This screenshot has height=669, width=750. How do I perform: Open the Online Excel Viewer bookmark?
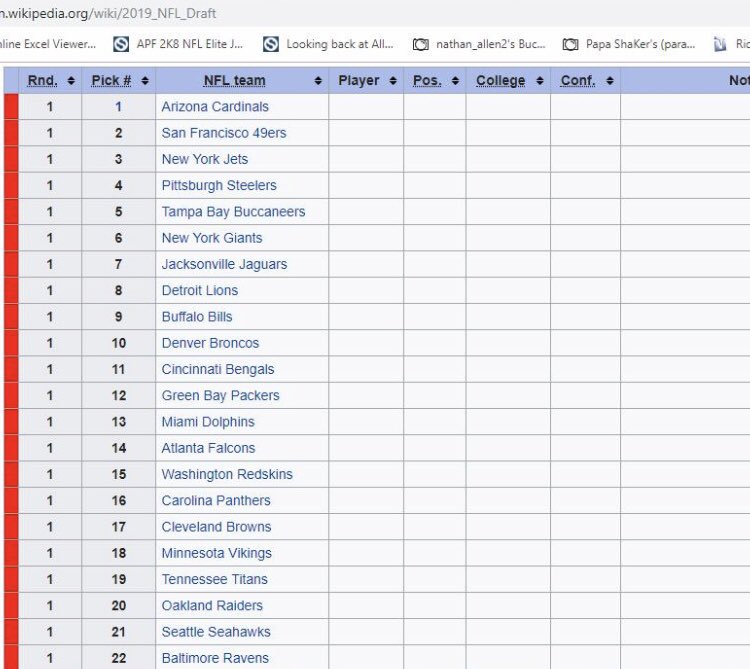[x=48, y=44]
